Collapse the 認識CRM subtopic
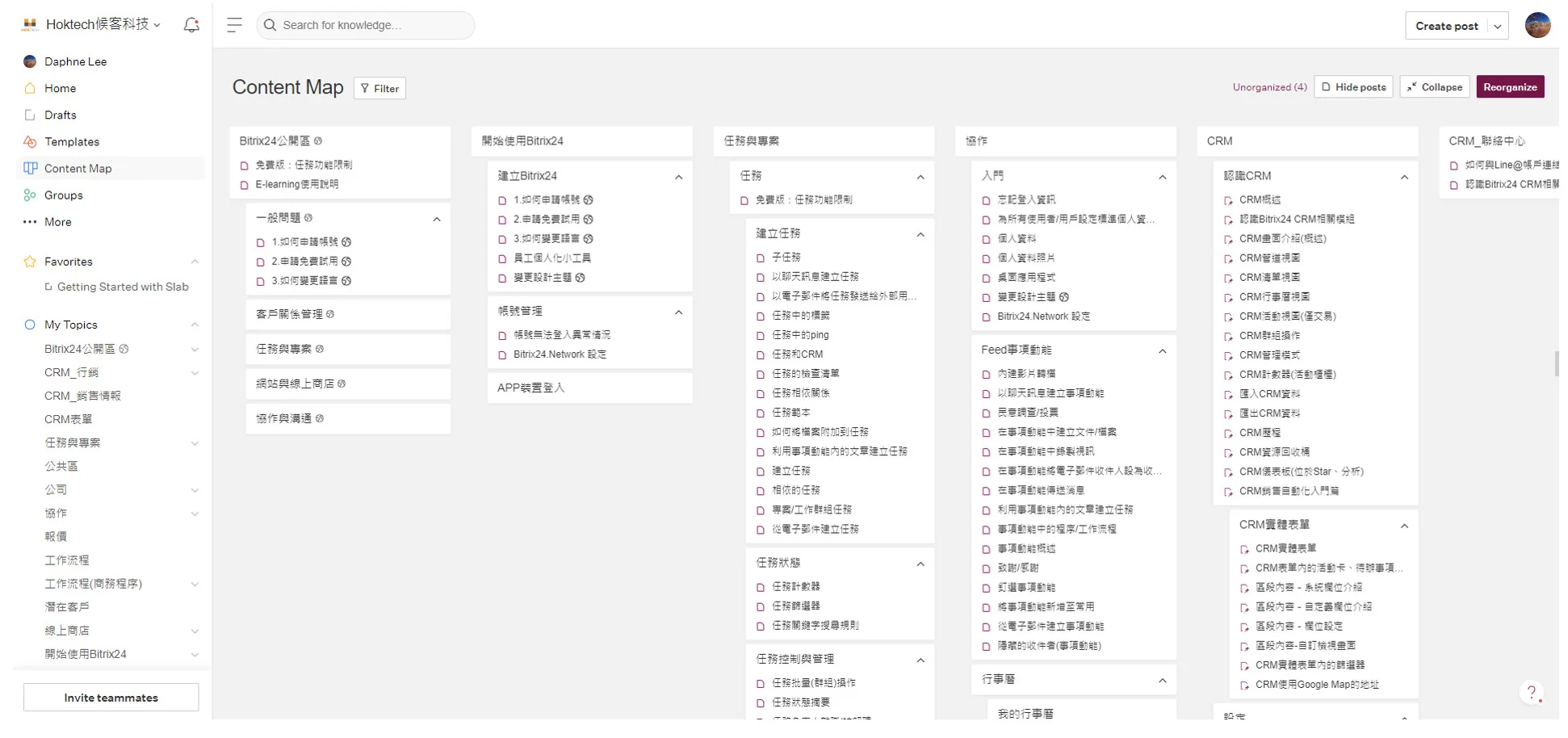This screenshot has height=738, width=1568. coord(1404,177)
